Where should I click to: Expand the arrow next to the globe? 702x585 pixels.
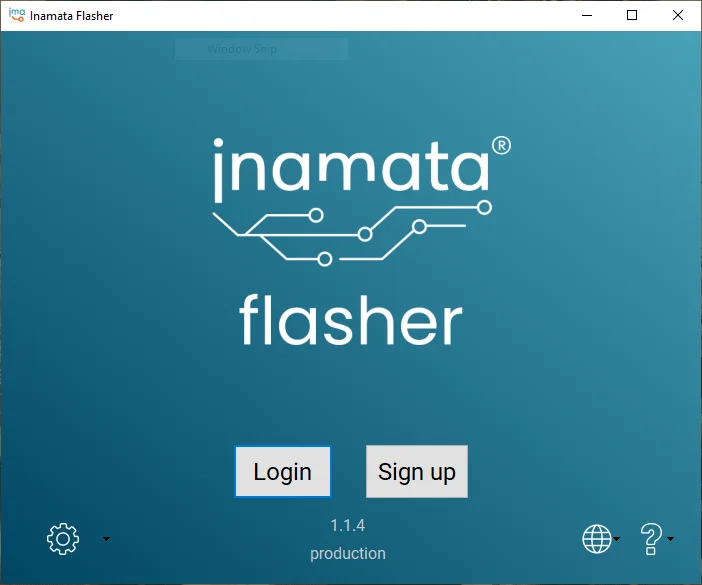tap(618, 539)
